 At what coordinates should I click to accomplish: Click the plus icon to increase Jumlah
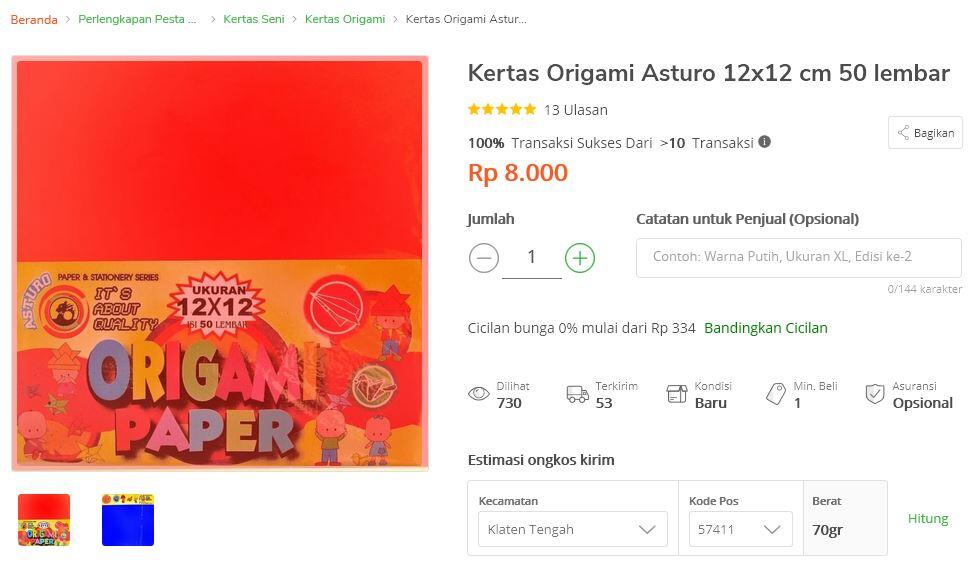[580, 257]
